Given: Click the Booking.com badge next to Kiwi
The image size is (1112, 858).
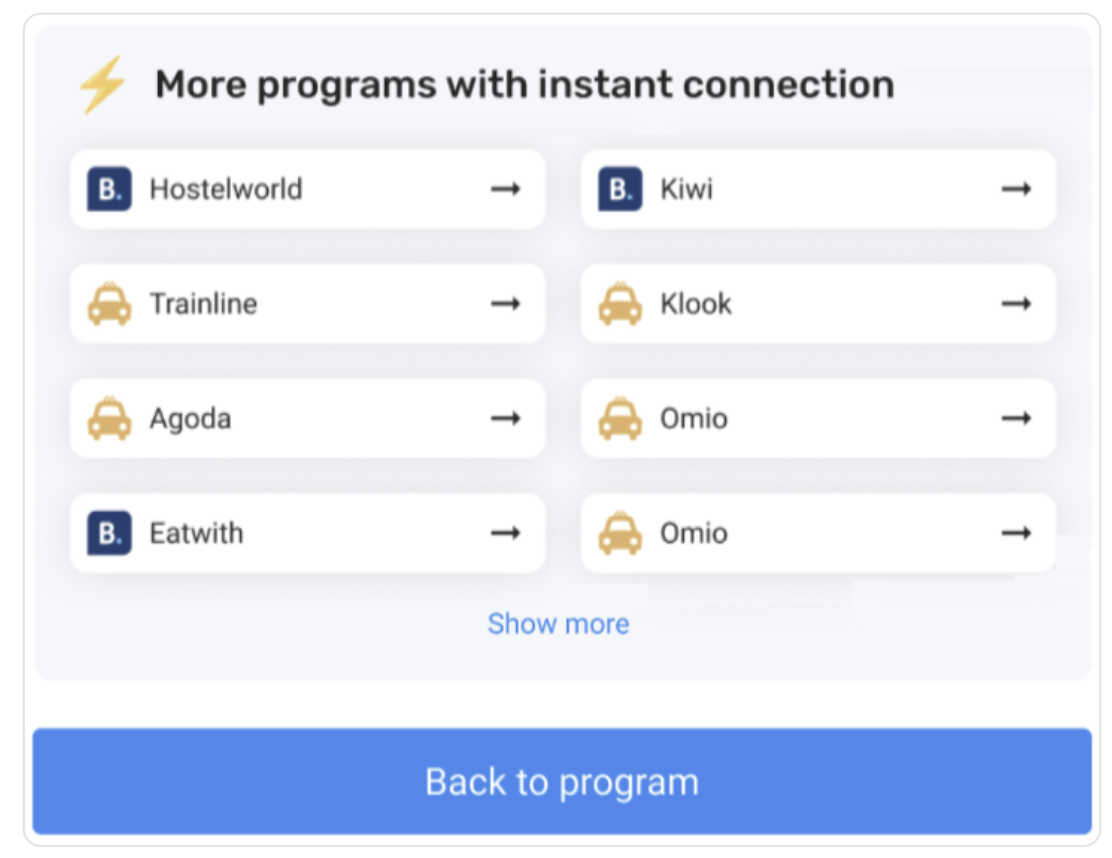Looking at the screenshot, I should click(x=619, y=189).
